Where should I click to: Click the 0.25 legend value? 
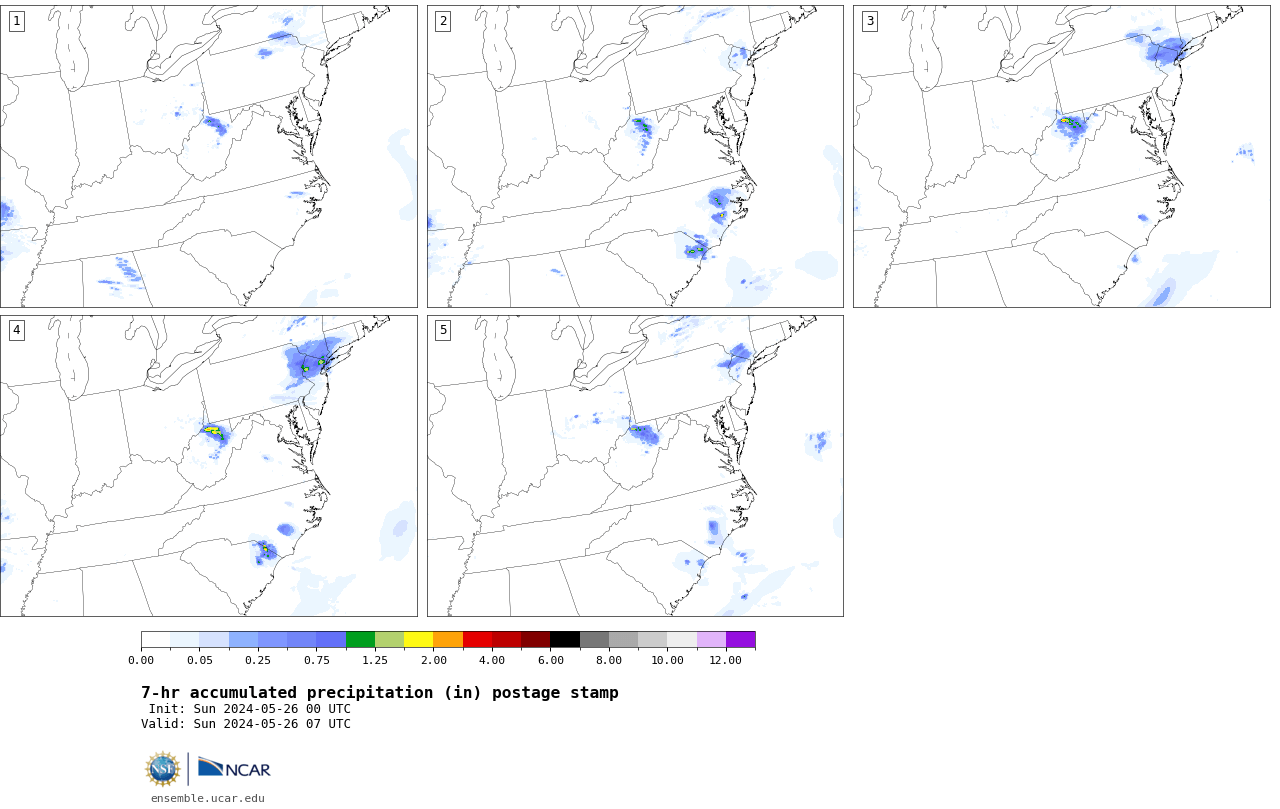click(258, 661)
